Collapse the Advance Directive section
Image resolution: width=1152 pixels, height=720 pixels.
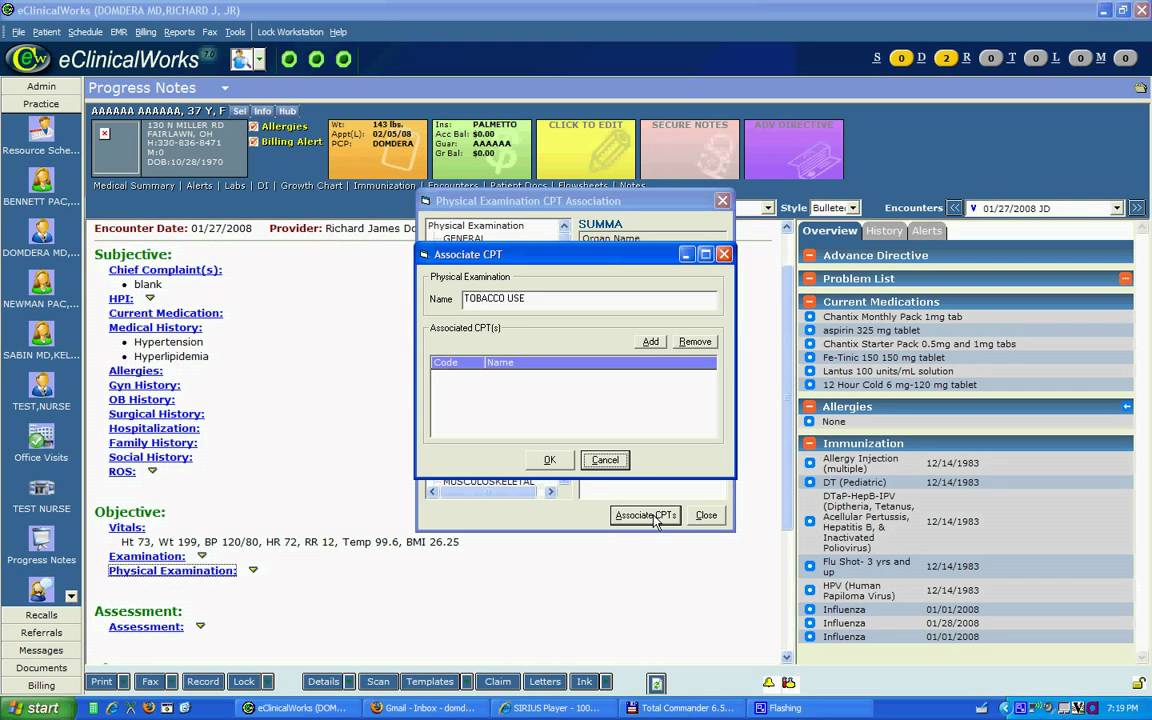tap(809, 255)
